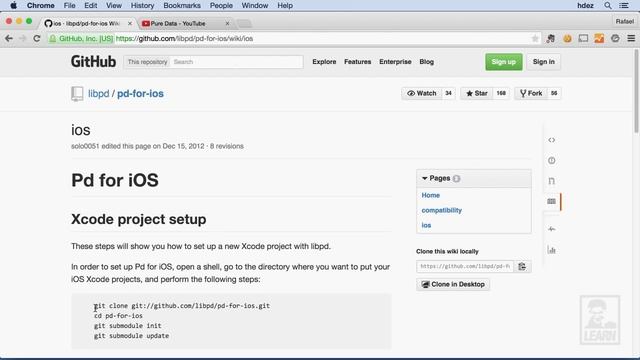Click the orange extension icon in toolbar
Viewport: 640px width, 360px height.
599,38
